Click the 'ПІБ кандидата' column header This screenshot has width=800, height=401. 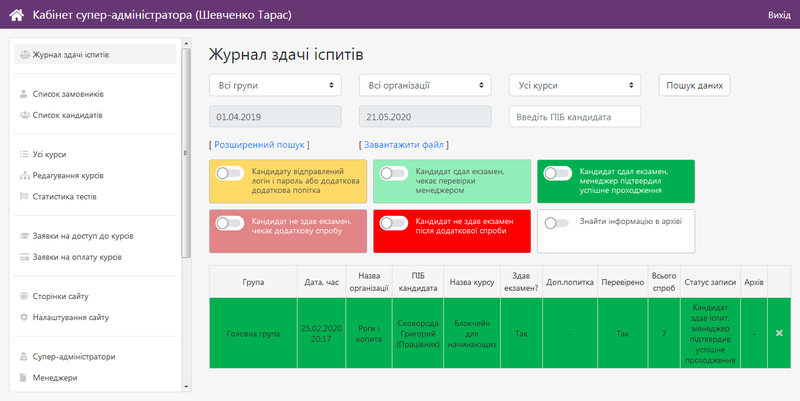click(x=418, y=282)
